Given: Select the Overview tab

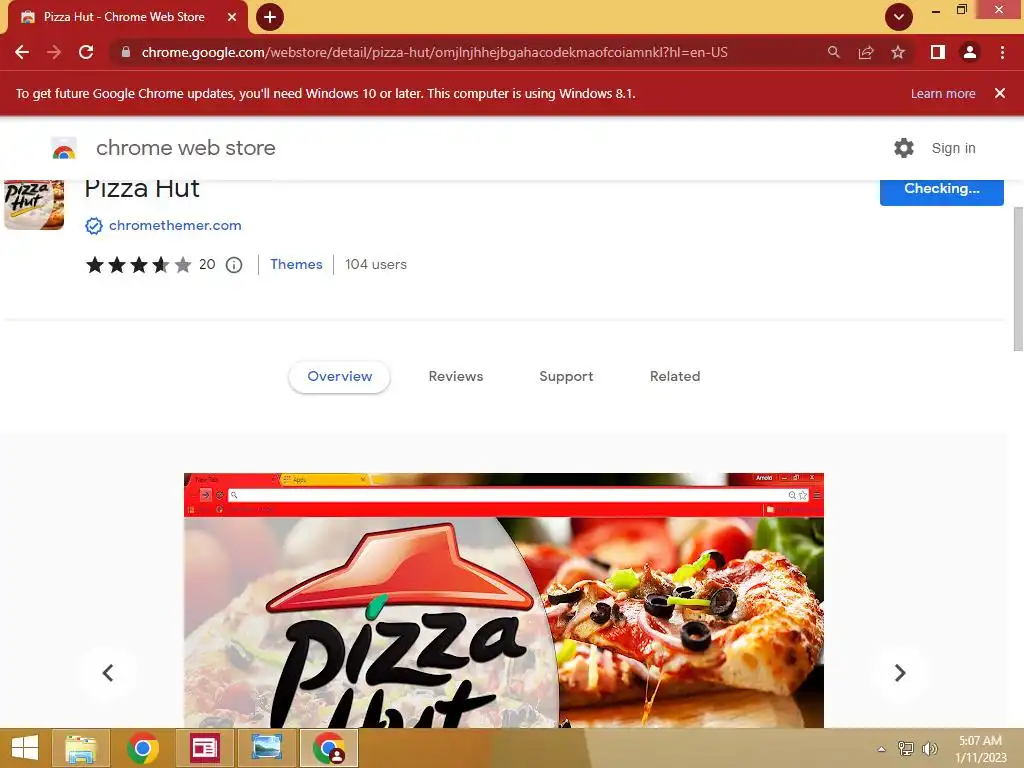Looking at the screenshot, I should (340, 377).
